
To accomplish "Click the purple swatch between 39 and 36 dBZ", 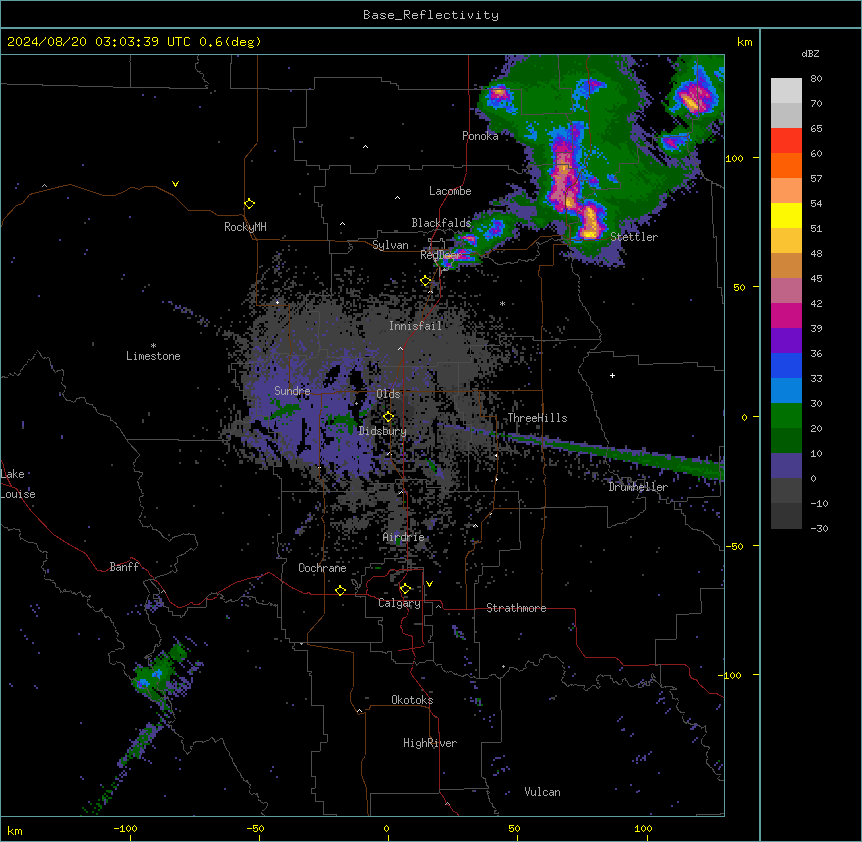I will click(x=786, y=340).
